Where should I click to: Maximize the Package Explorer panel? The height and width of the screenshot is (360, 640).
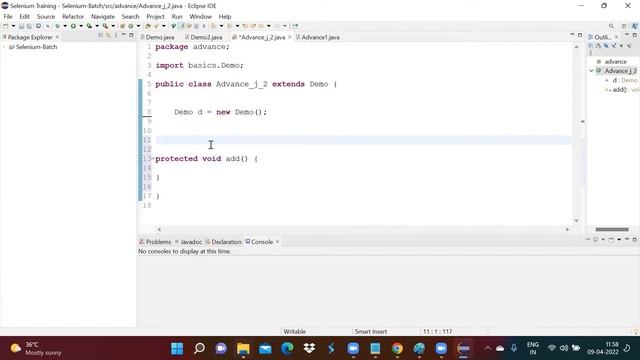click(131, 36)
